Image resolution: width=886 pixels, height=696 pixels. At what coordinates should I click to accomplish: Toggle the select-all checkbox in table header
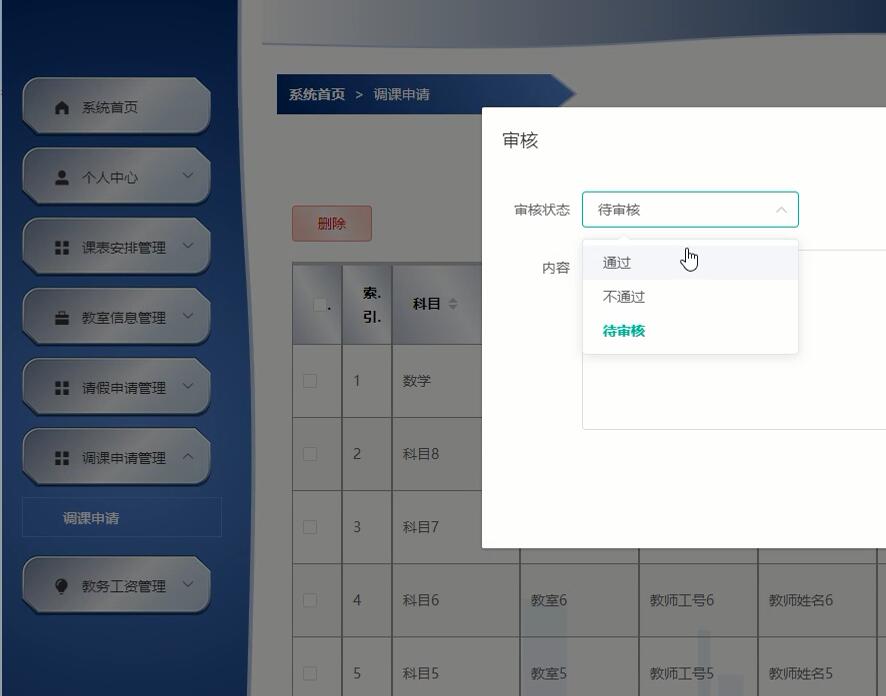click(x=320, y=305)
